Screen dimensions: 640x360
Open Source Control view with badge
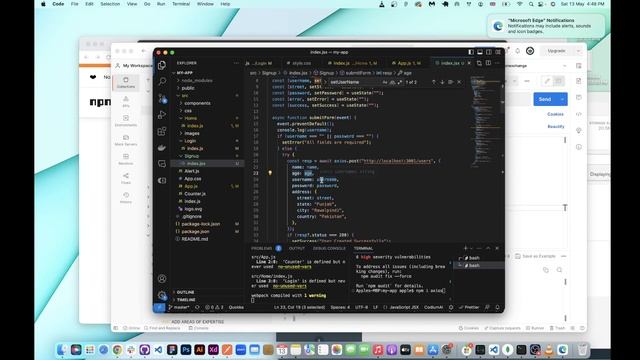pos(162,98)
